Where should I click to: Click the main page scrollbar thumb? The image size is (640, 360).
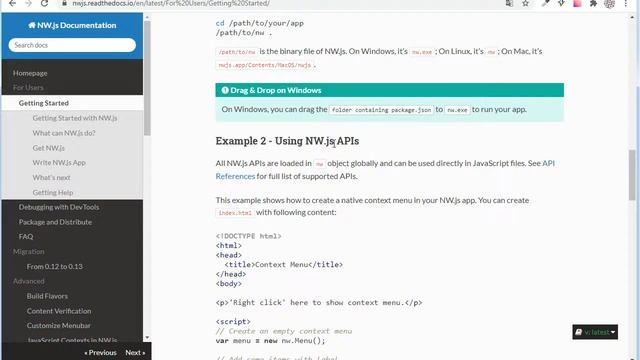click(632, 175)
